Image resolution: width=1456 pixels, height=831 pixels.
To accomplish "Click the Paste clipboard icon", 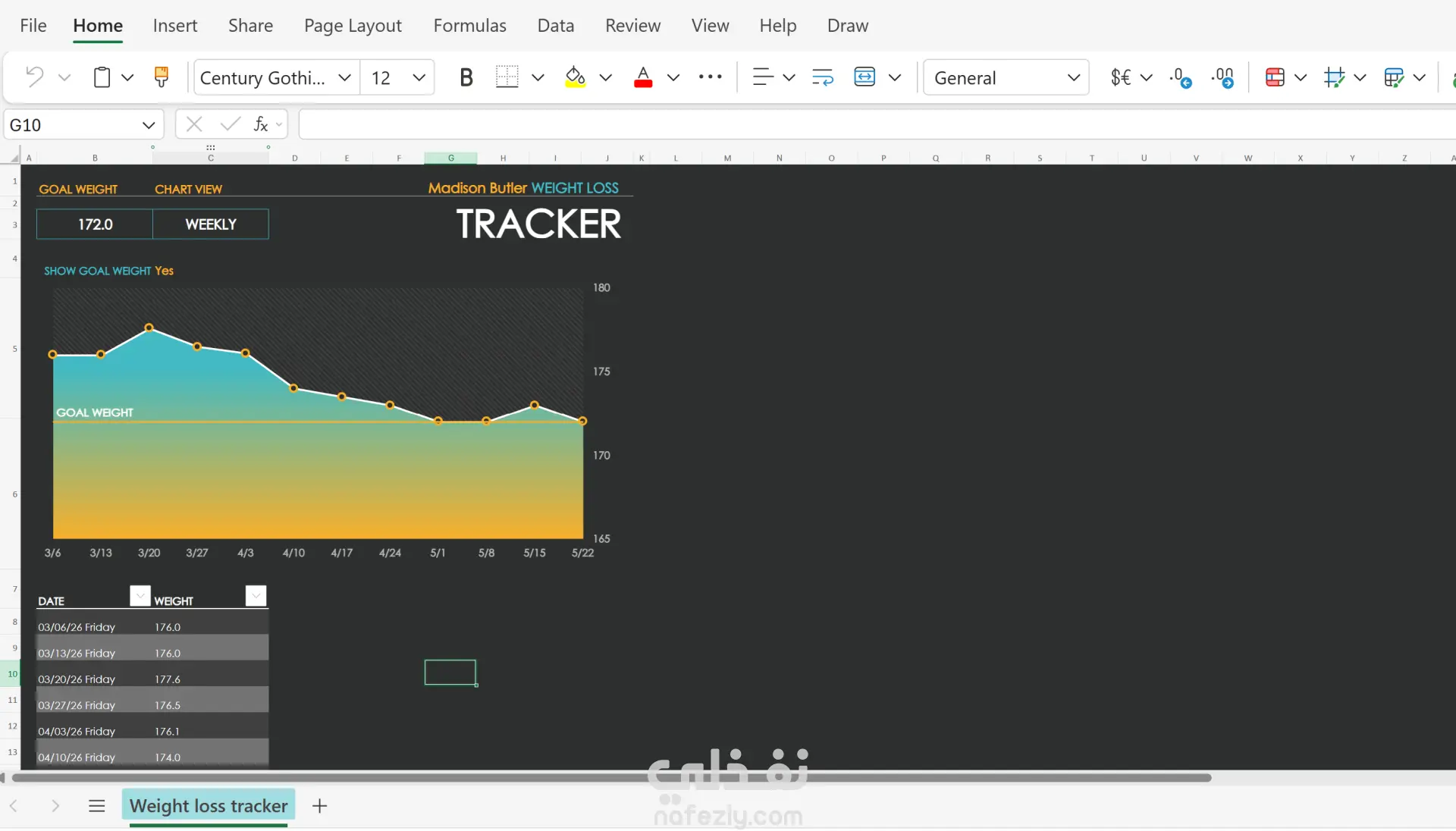I will pyautogui.click(x=102, y=77).
